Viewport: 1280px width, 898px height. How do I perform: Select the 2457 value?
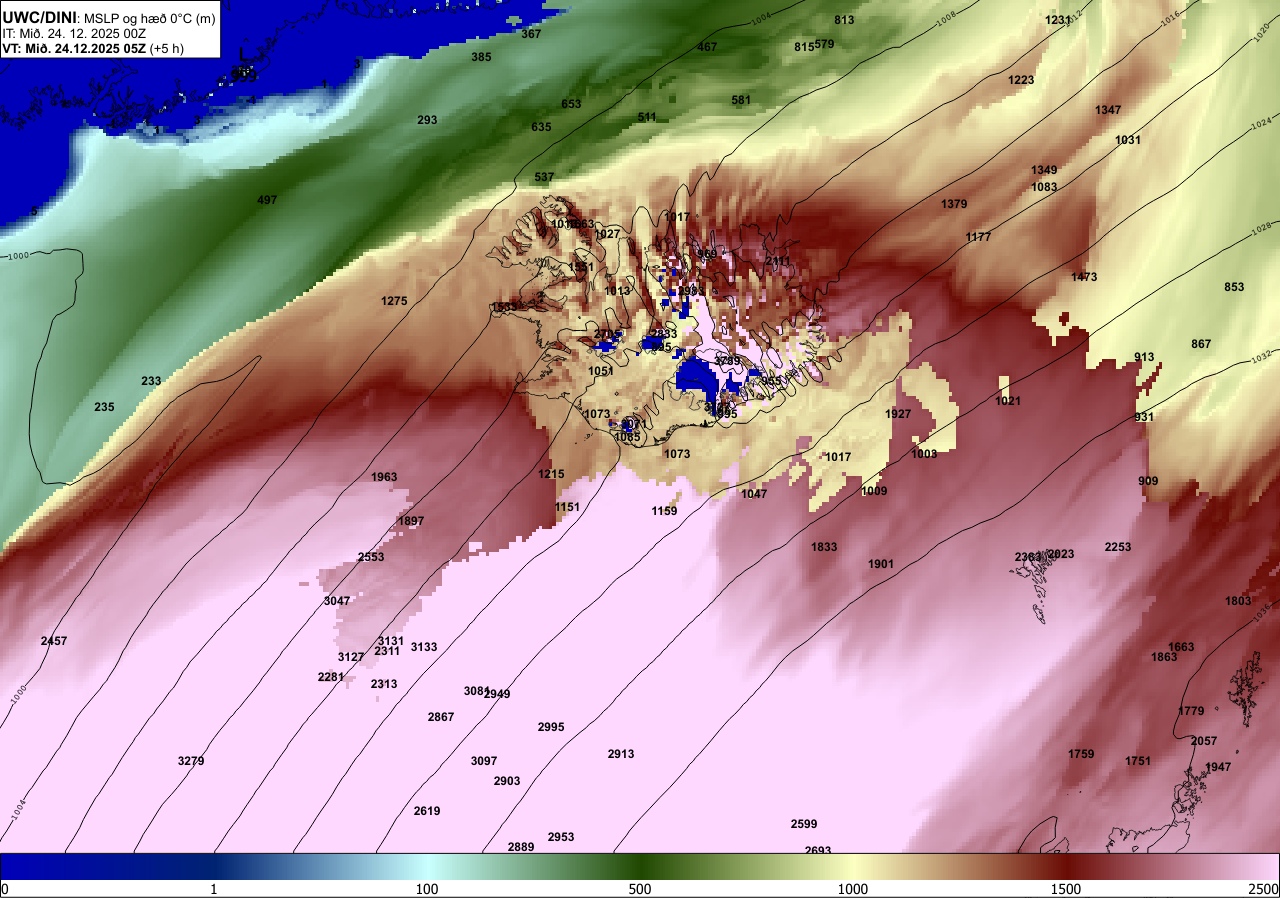point(54,640)
